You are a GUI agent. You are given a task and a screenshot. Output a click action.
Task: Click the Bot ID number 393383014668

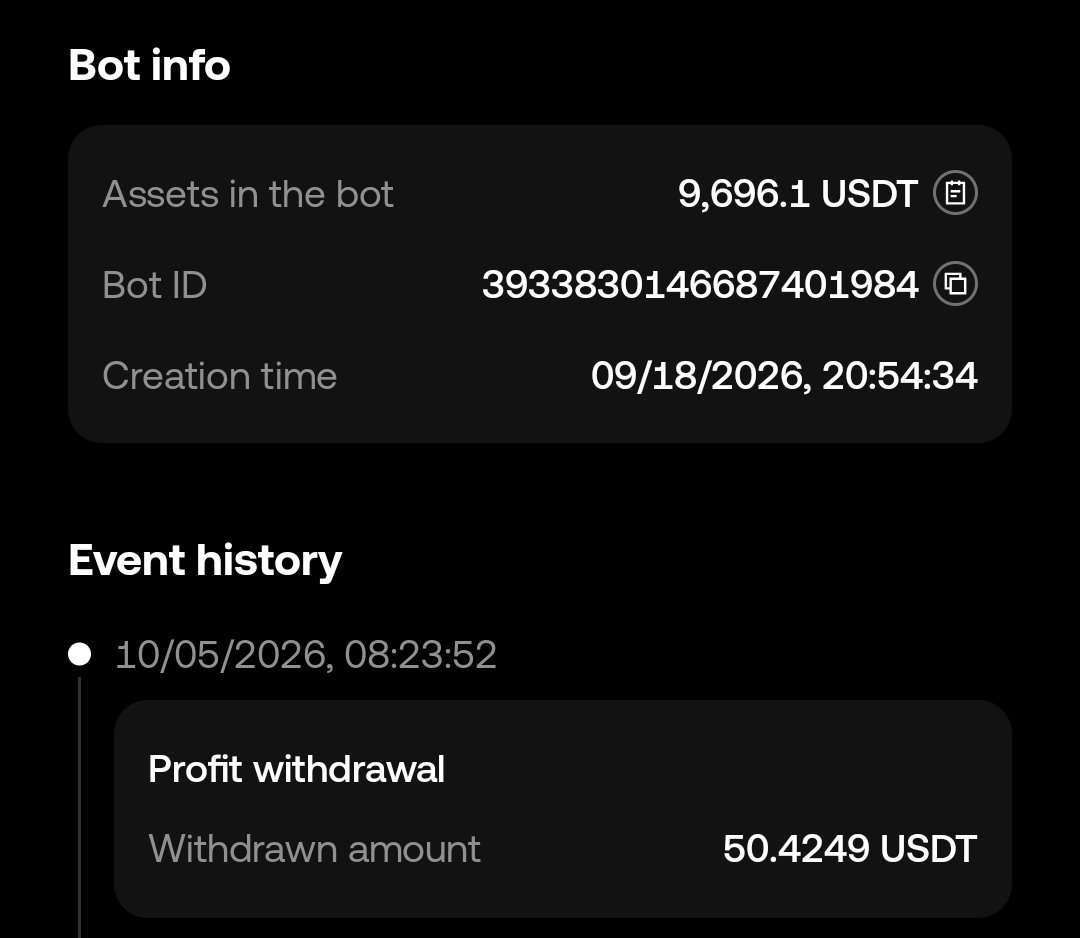coord(700,284)
